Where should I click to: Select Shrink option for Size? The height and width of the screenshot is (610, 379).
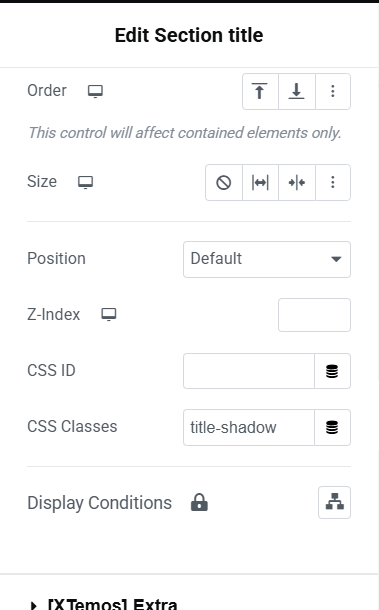(x=297, y=182)
